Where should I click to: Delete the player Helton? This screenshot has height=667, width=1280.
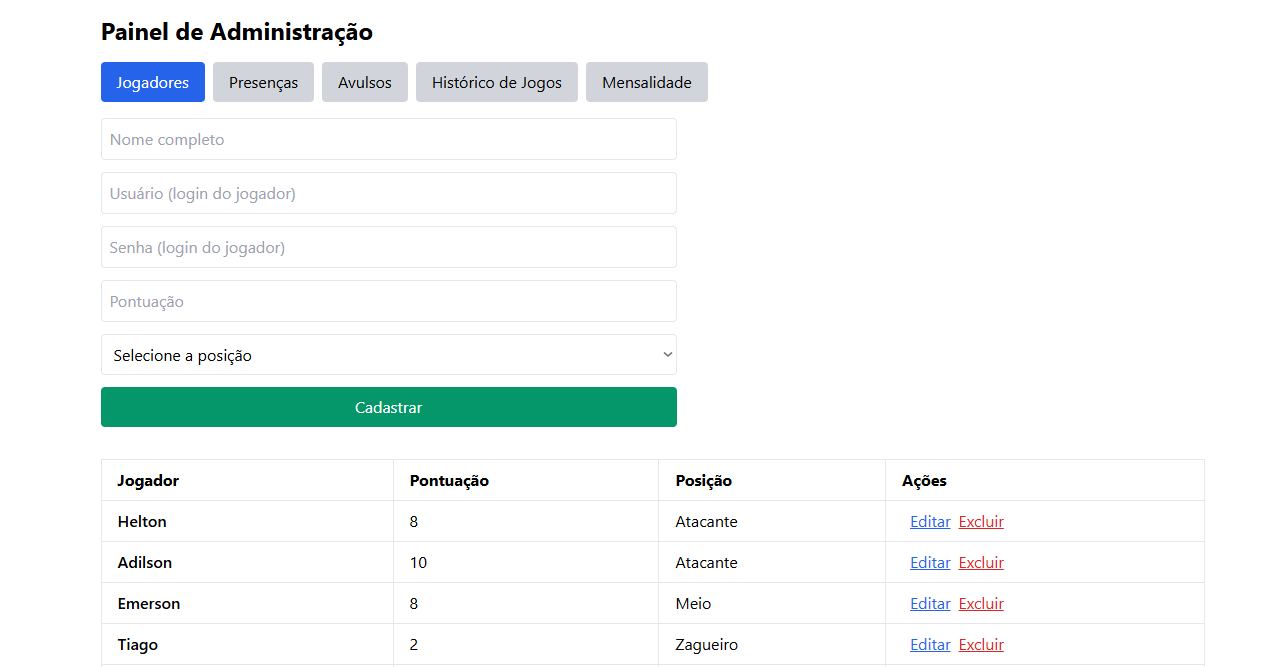(x=981, y=521)
